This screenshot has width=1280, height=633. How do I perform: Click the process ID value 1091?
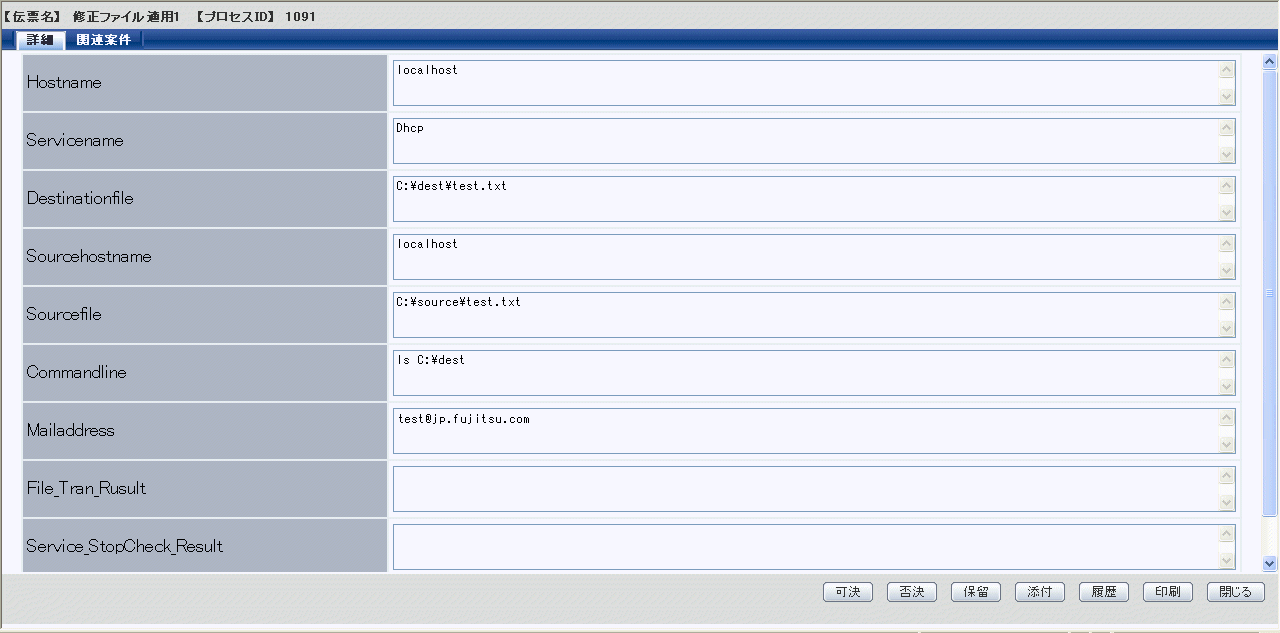(301, 17)
